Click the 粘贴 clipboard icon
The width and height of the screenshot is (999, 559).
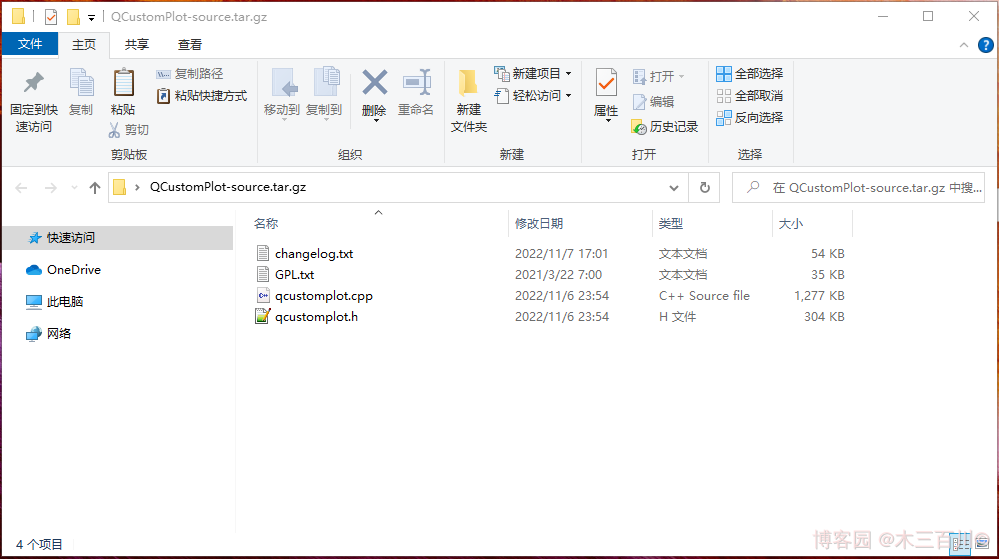click(x=123, y=84)
